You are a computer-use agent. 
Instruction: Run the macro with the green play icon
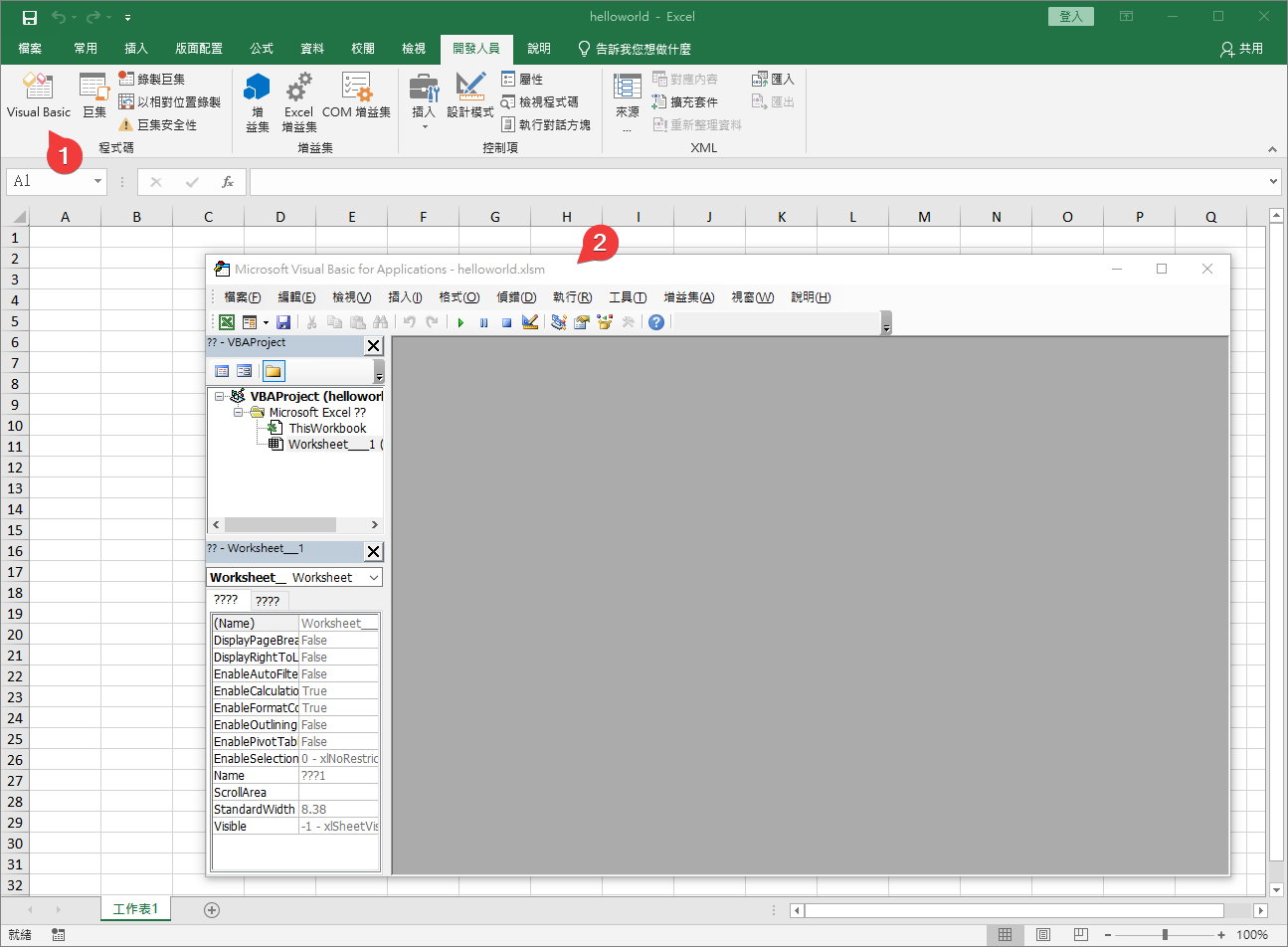pos(460,322)
